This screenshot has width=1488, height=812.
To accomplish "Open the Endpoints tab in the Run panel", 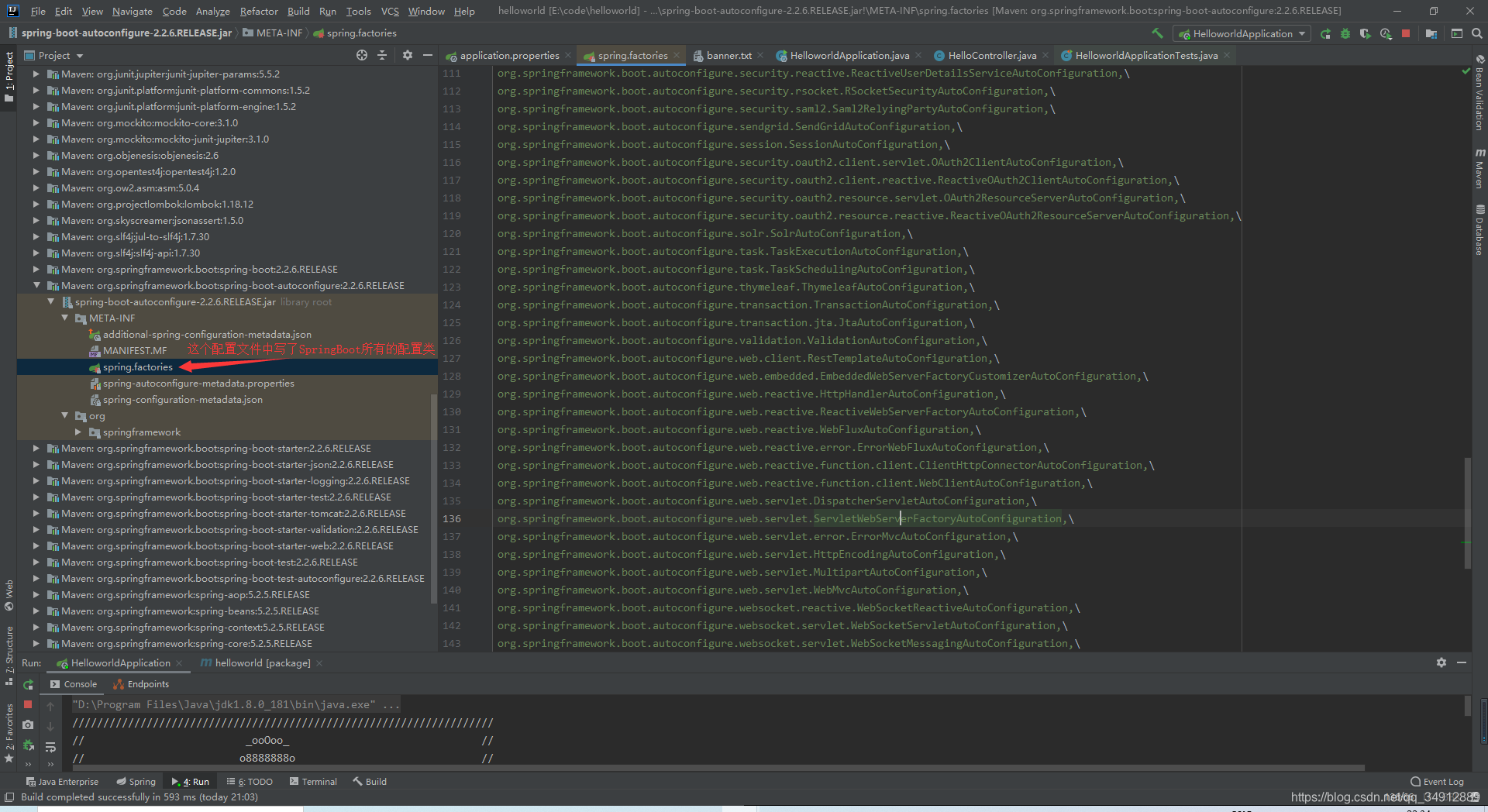I will [141, 684].
